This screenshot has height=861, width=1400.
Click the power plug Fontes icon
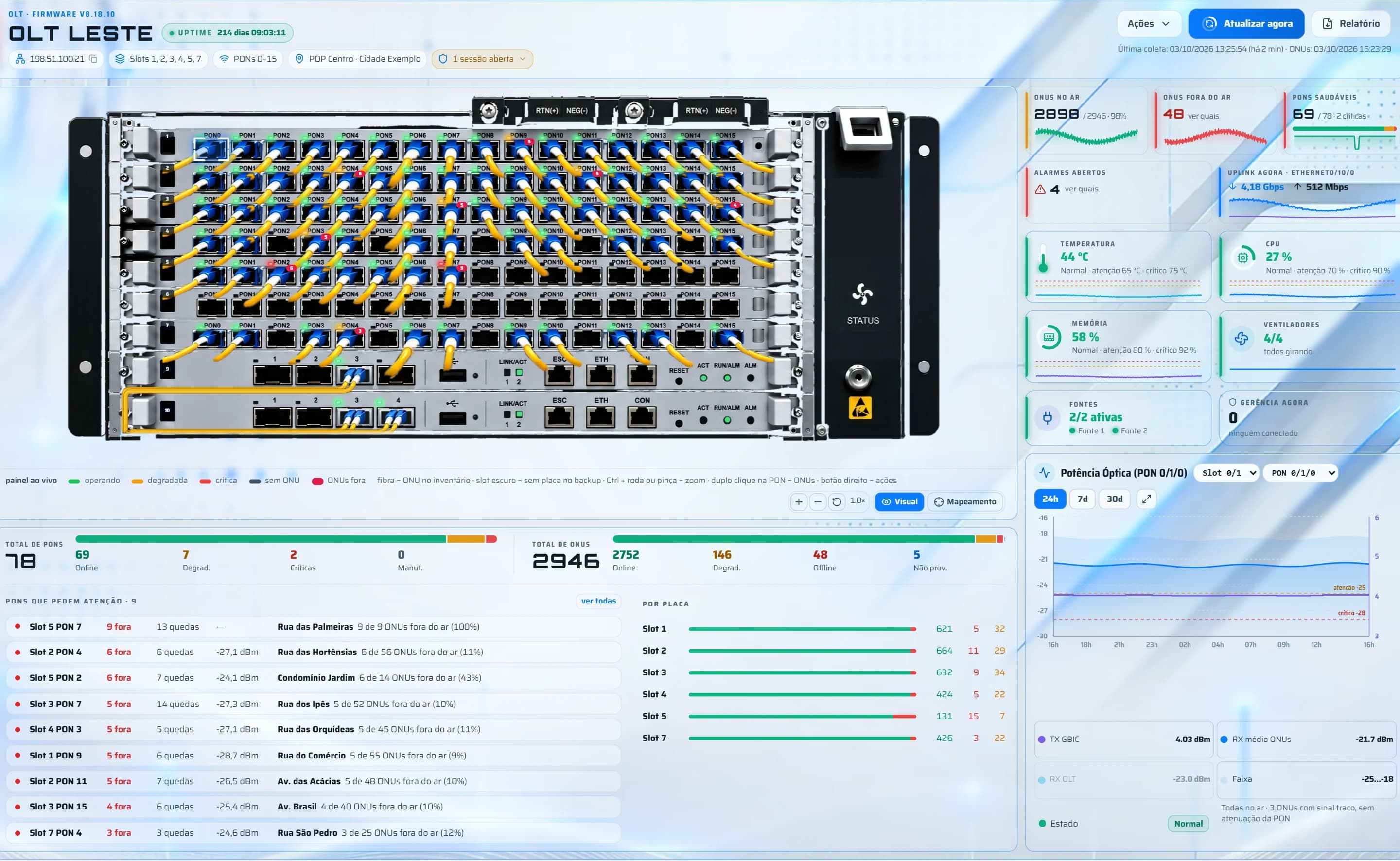pos(1047,417)
